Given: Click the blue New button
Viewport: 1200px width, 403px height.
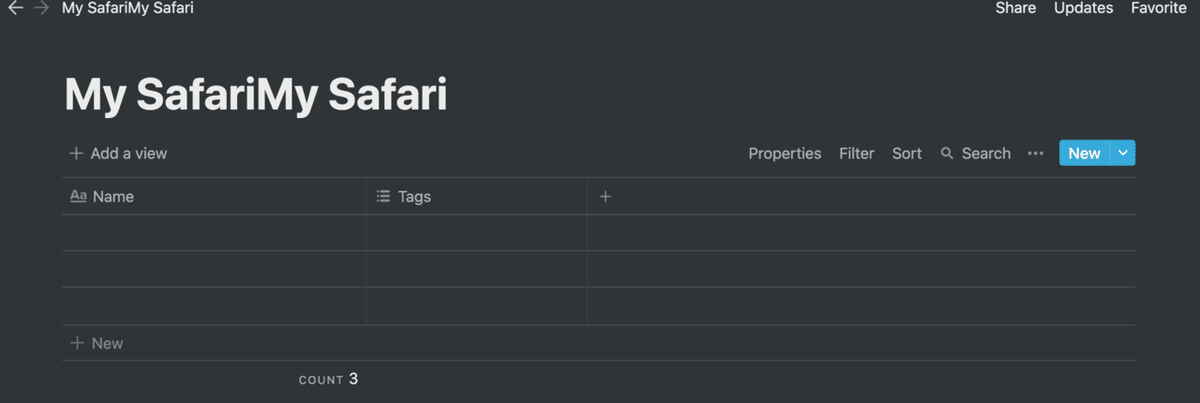Looking at the screenshot, I should click(x=1084, y=153).
